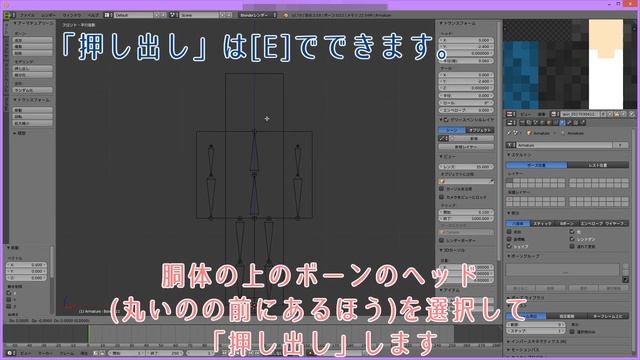Click the 拡大縮小 scale button
This screenshot has height=360, width=640.
coord(33,123)
